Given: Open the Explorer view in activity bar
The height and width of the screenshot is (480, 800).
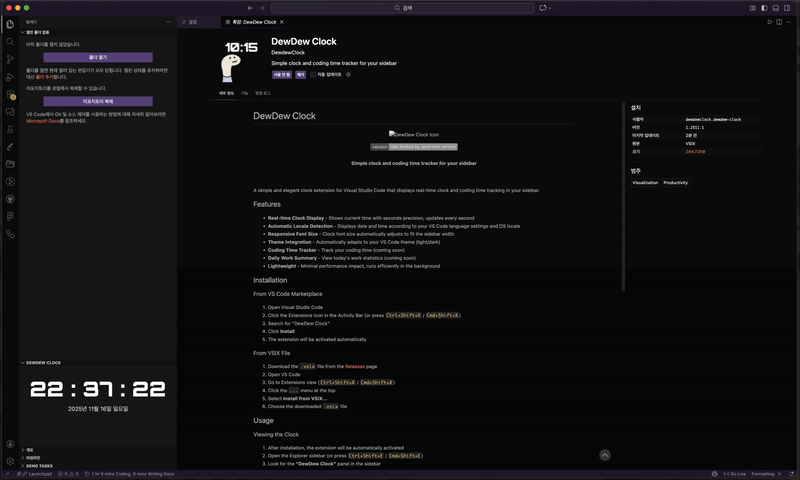Looking at the screenshot, I should [x=10, y=24].
